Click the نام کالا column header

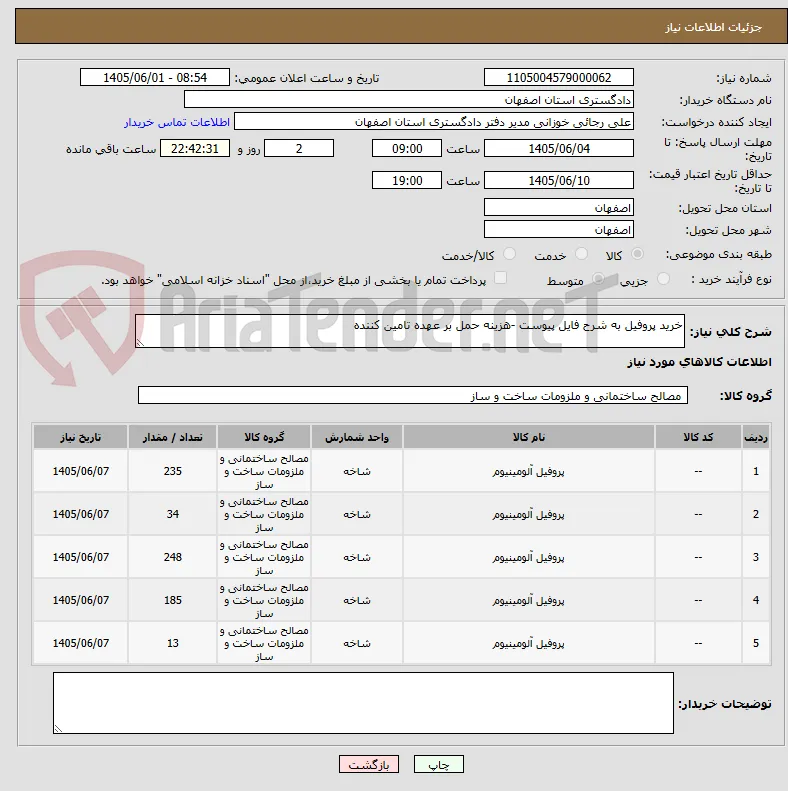click(x=529, y=437)
